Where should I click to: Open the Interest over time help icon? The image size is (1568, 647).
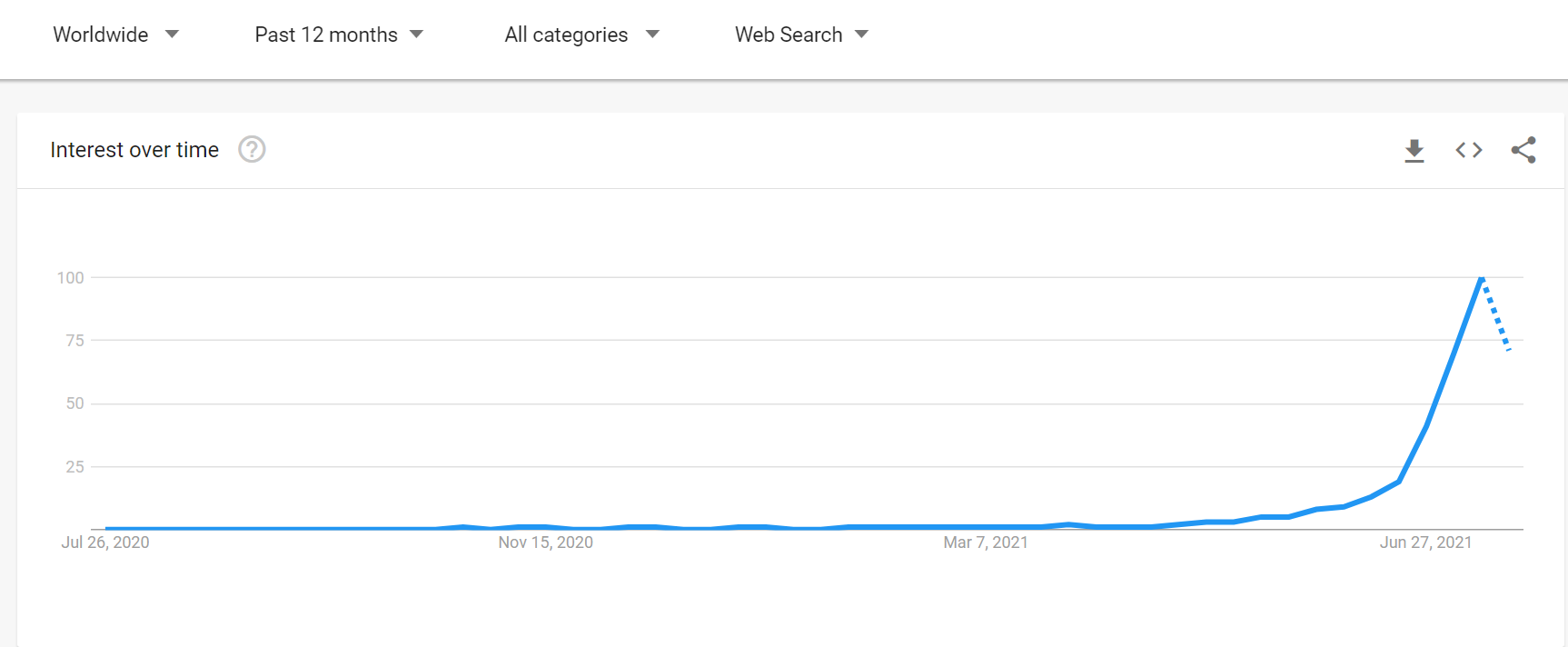point(252,149)
